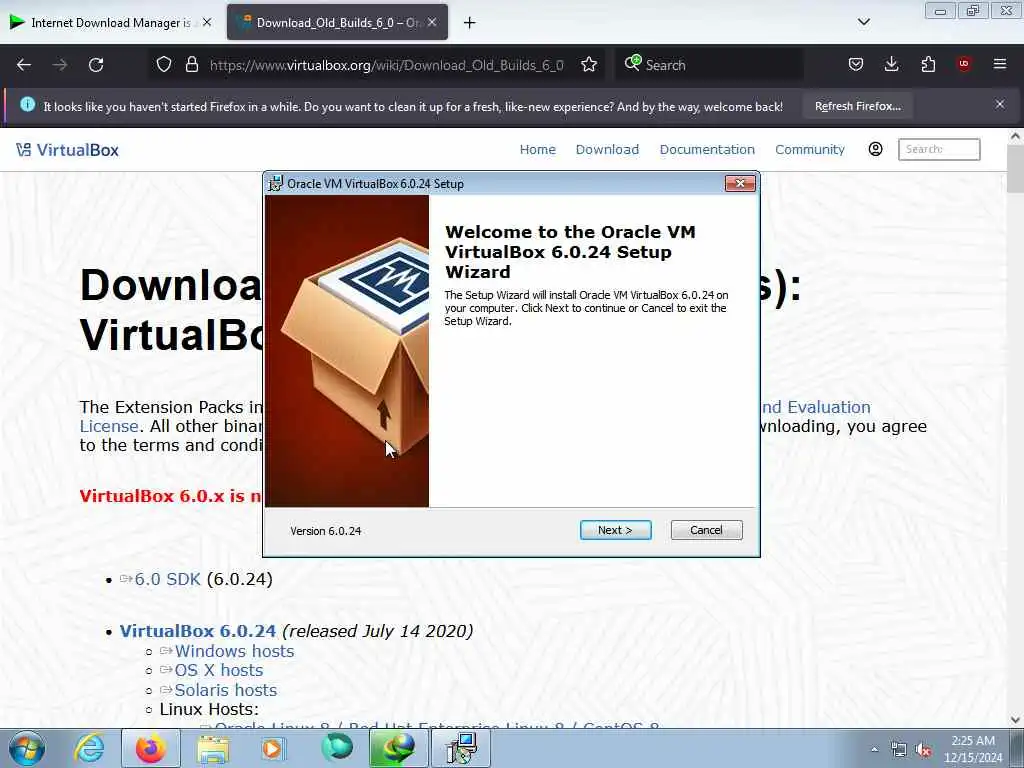Close the Download_Old_Builds_6_0 tab
This screenshot has width=1024, height=768.
pyautogui.click(x=432, y=22)
